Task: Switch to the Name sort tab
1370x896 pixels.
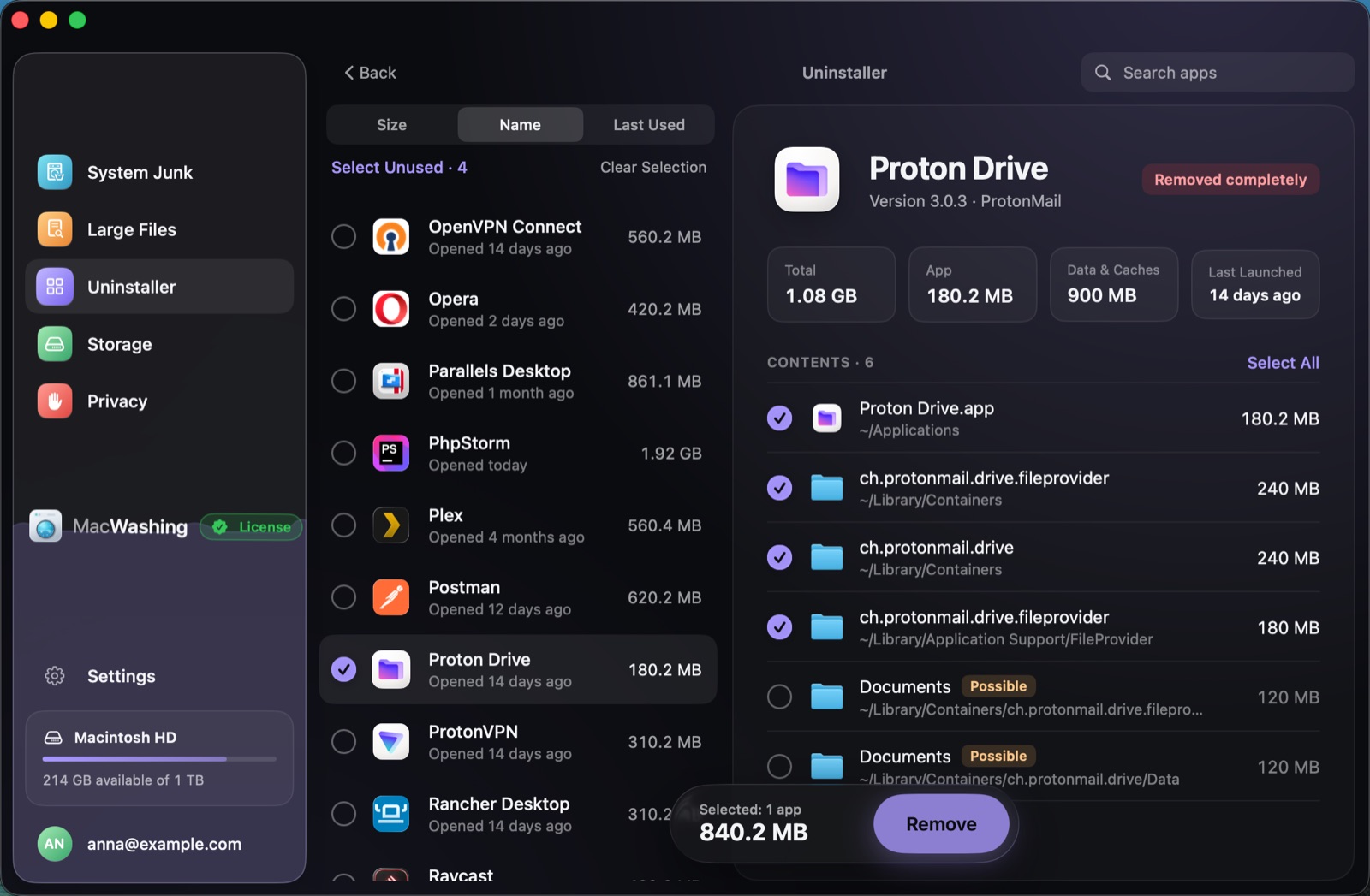Action: click(x=521, y=125)
